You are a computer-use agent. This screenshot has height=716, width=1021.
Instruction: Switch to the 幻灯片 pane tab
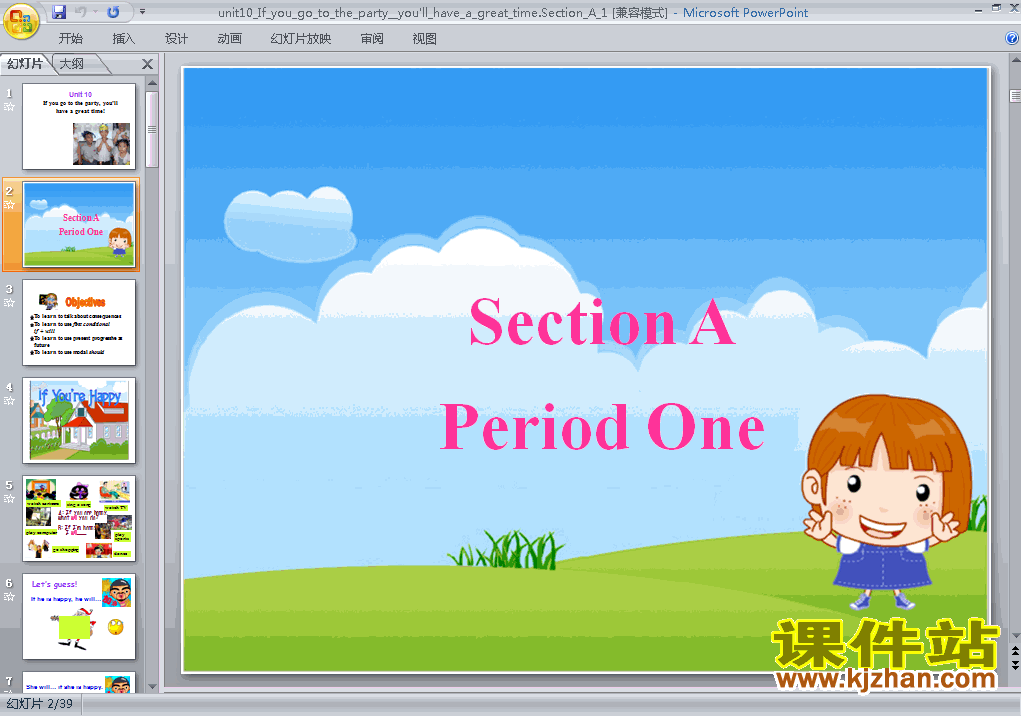(25, 64)
